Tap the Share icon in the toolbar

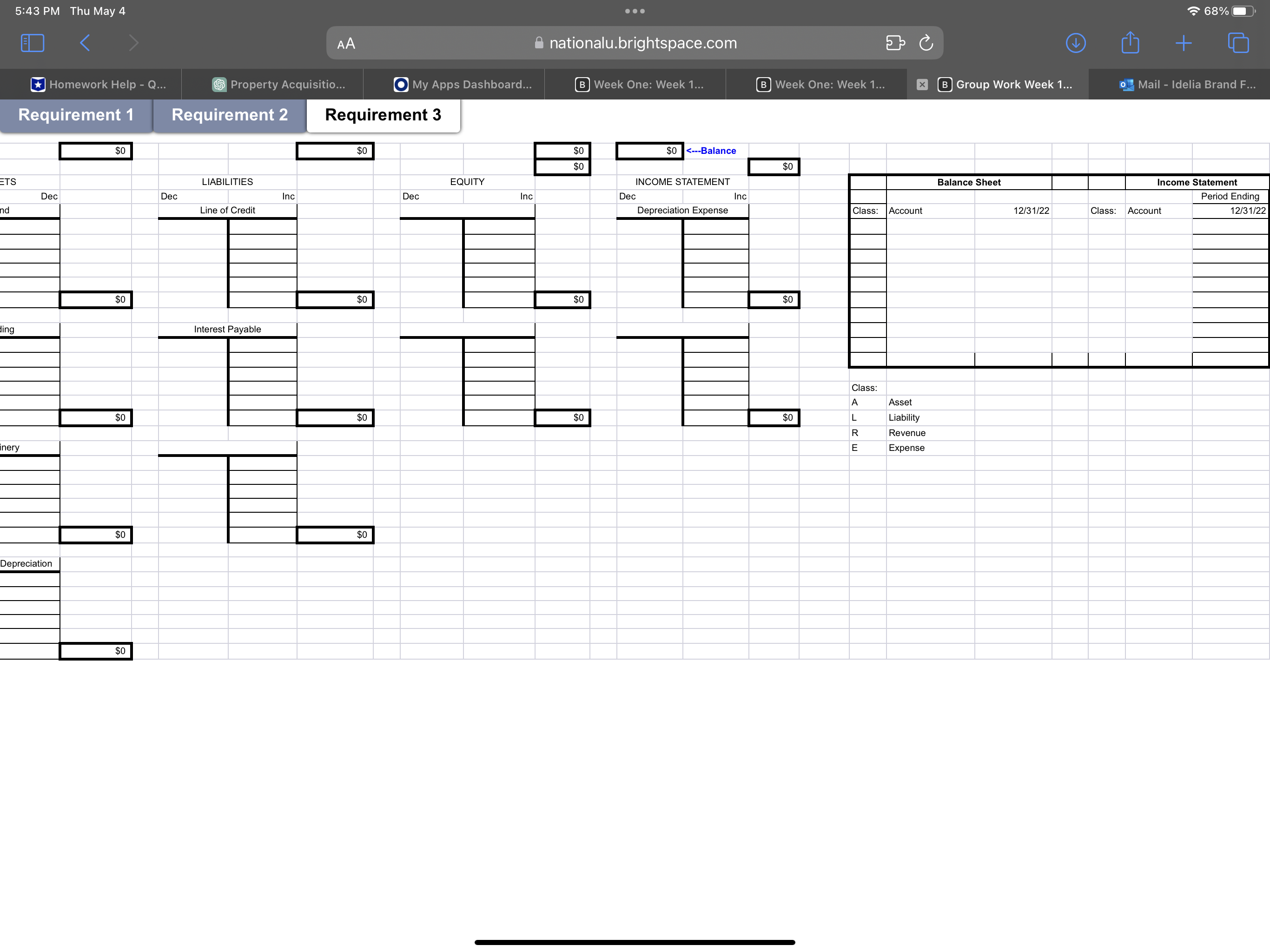(x=1130, y=43)
